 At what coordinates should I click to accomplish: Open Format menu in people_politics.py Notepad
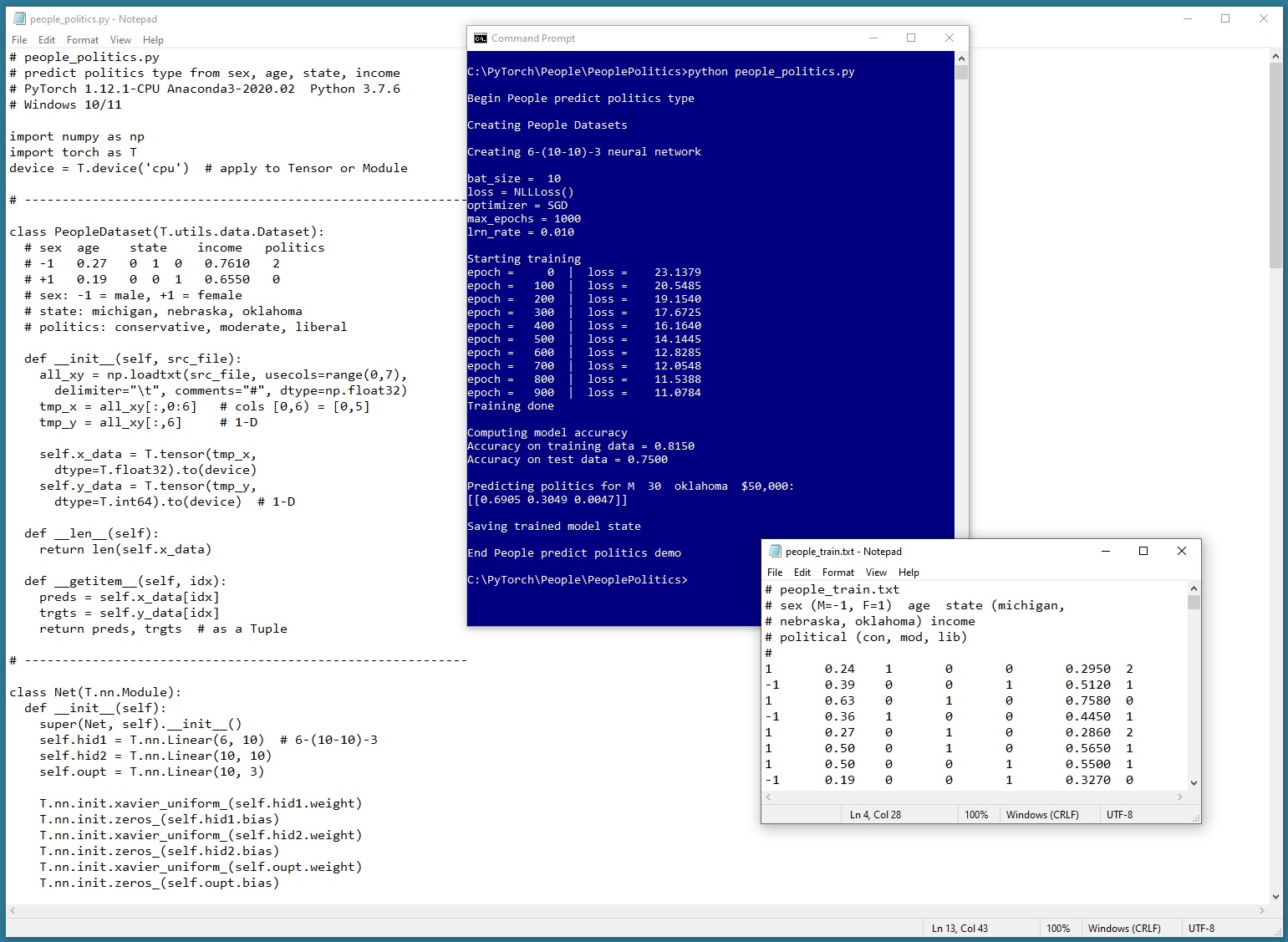(83, 40)
